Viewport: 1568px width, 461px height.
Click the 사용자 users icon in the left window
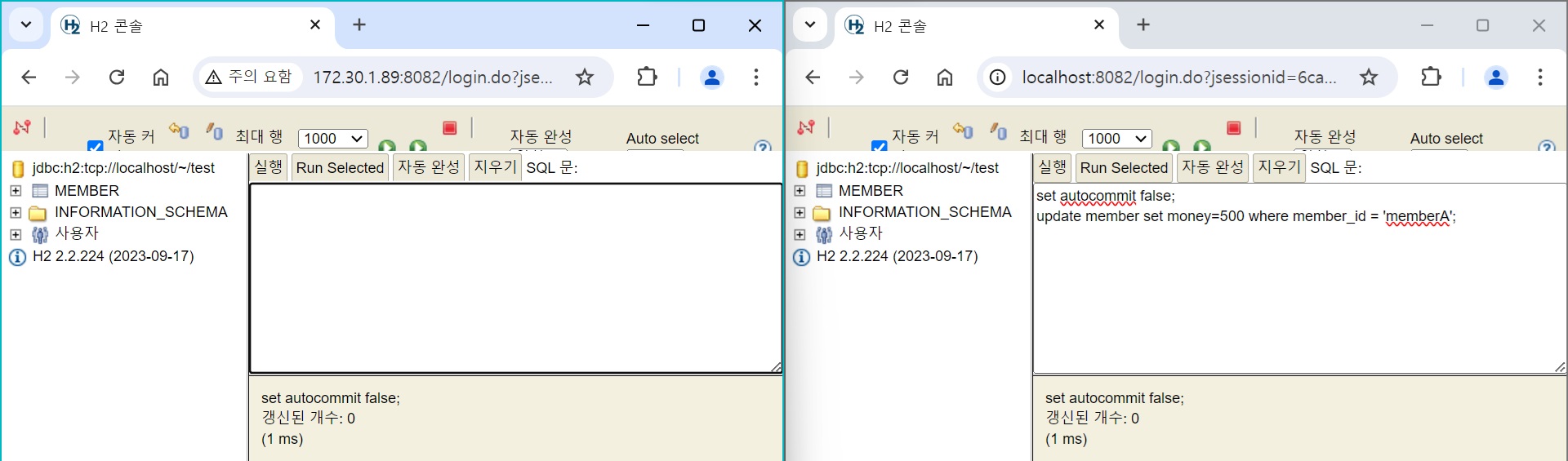coord(40,235)
